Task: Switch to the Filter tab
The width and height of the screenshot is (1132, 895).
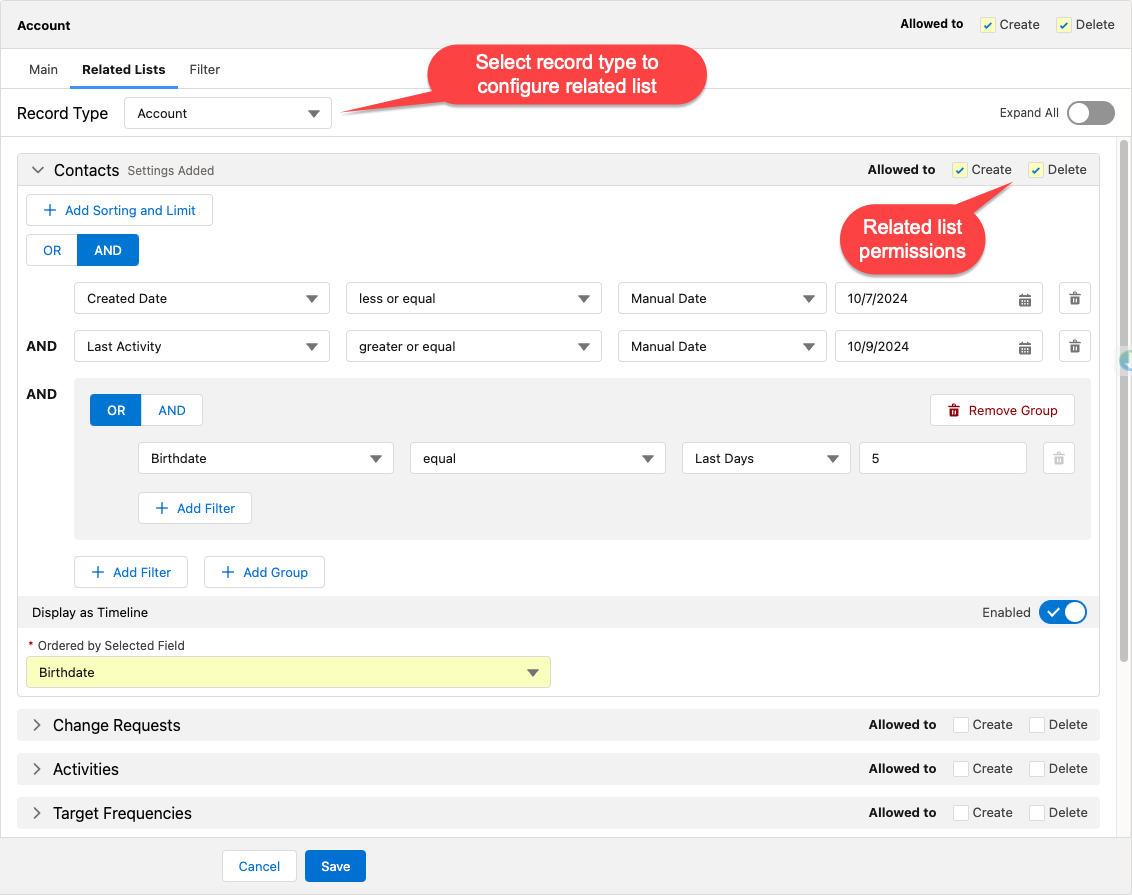Action: (204, 70)
